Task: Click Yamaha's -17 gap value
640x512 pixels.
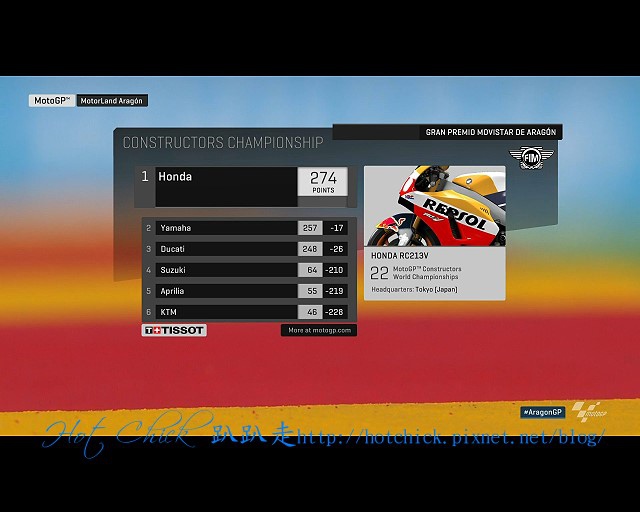Action: click(336, 228)
